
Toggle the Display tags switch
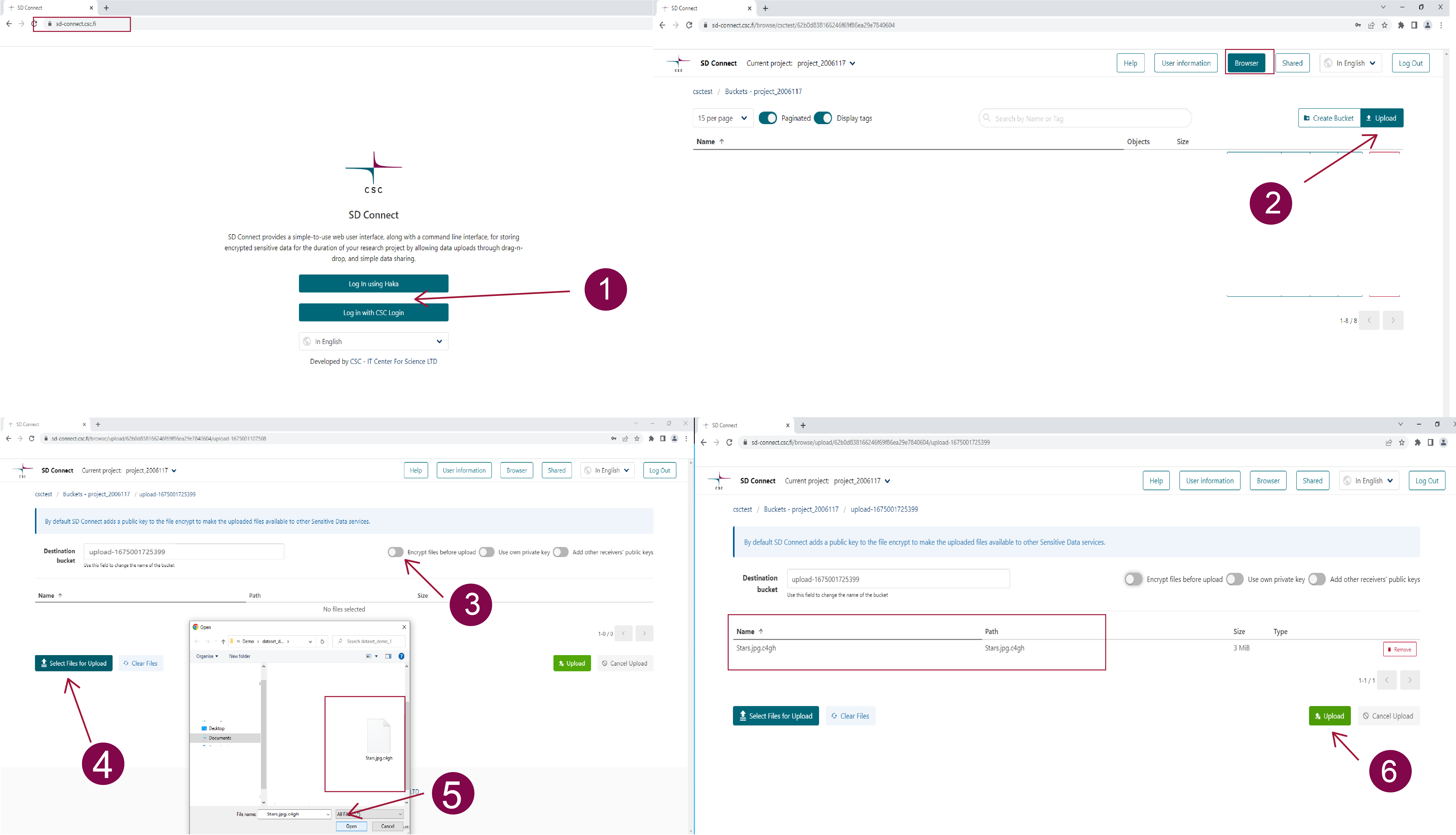pyautogui.click(x=823, y=118)
